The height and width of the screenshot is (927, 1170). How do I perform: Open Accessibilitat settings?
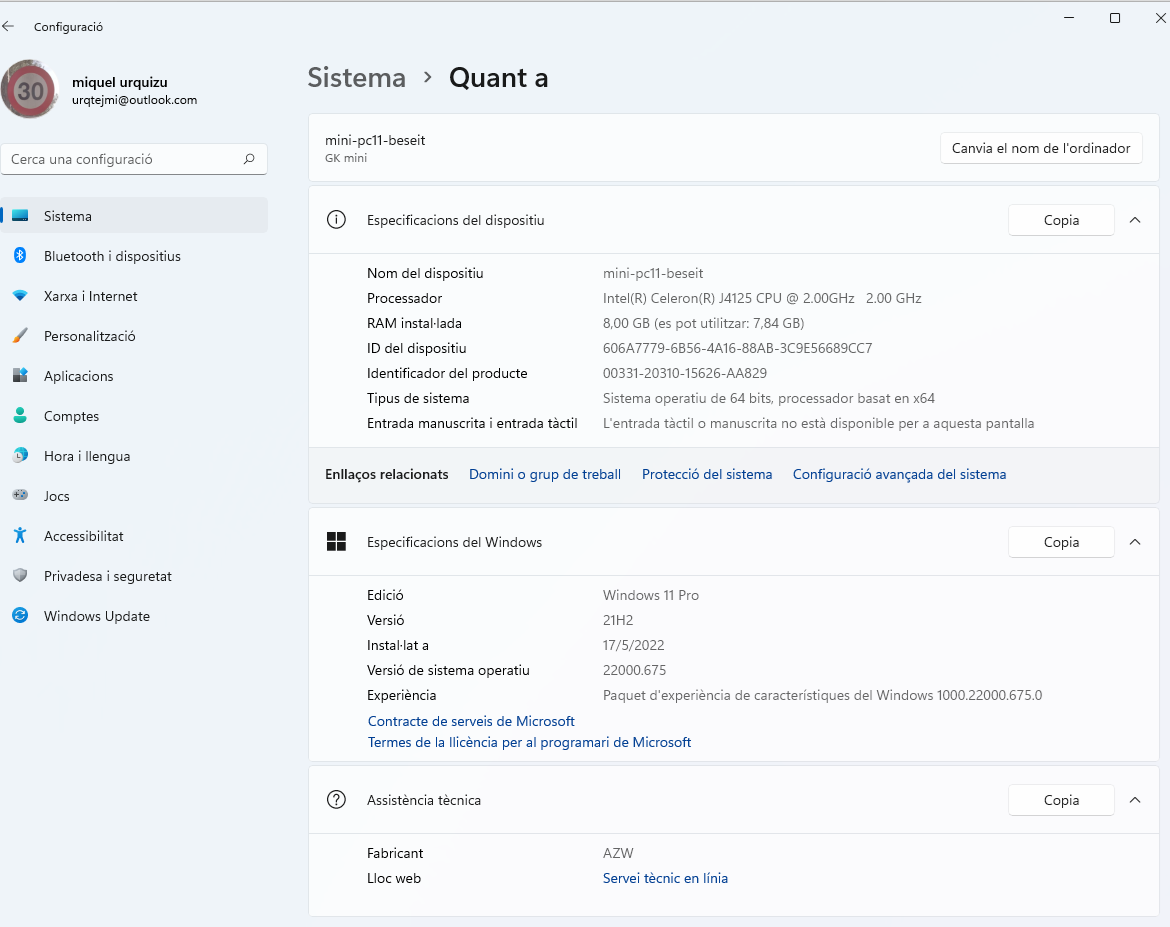click(x=134, y=536)
